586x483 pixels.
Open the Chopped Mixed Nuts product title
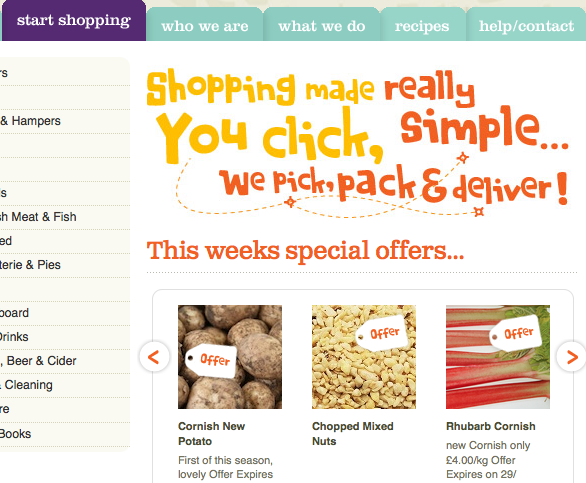pos(352,434)
